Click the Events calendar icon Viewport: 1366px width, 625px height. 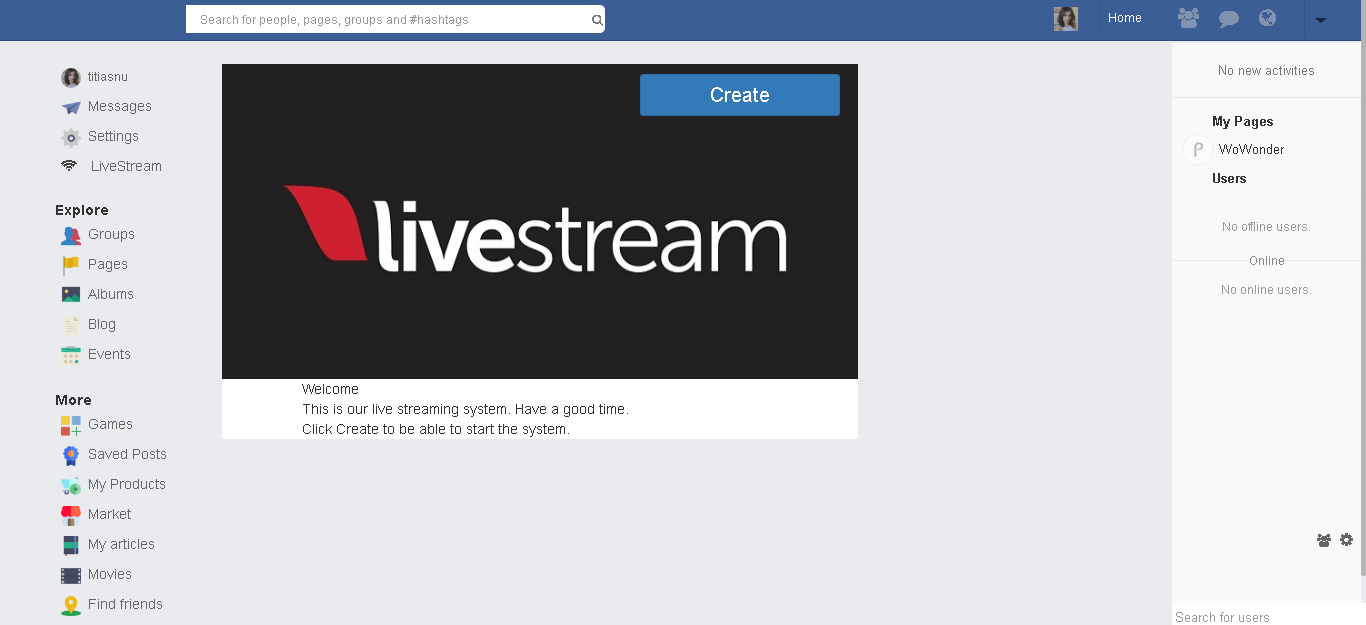coord(70,355)
